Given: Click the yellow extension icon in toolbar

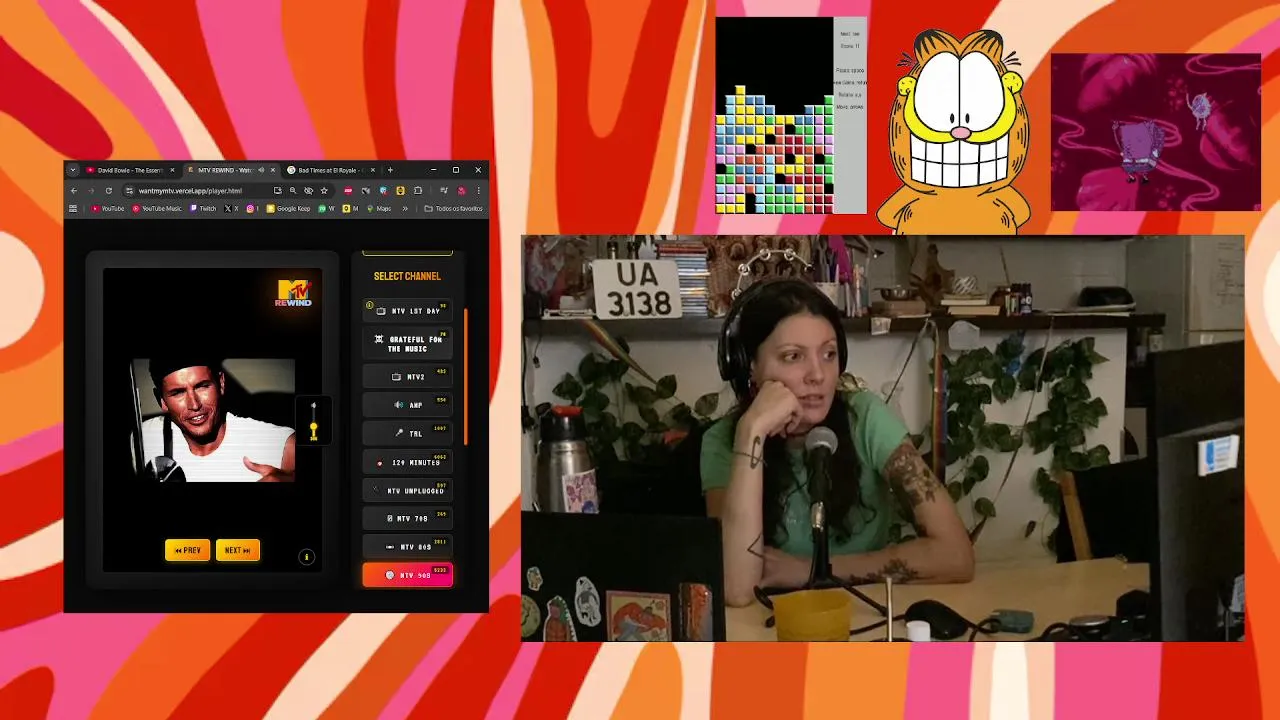Looking at the screenshot, I should click(x=400, y=191).
